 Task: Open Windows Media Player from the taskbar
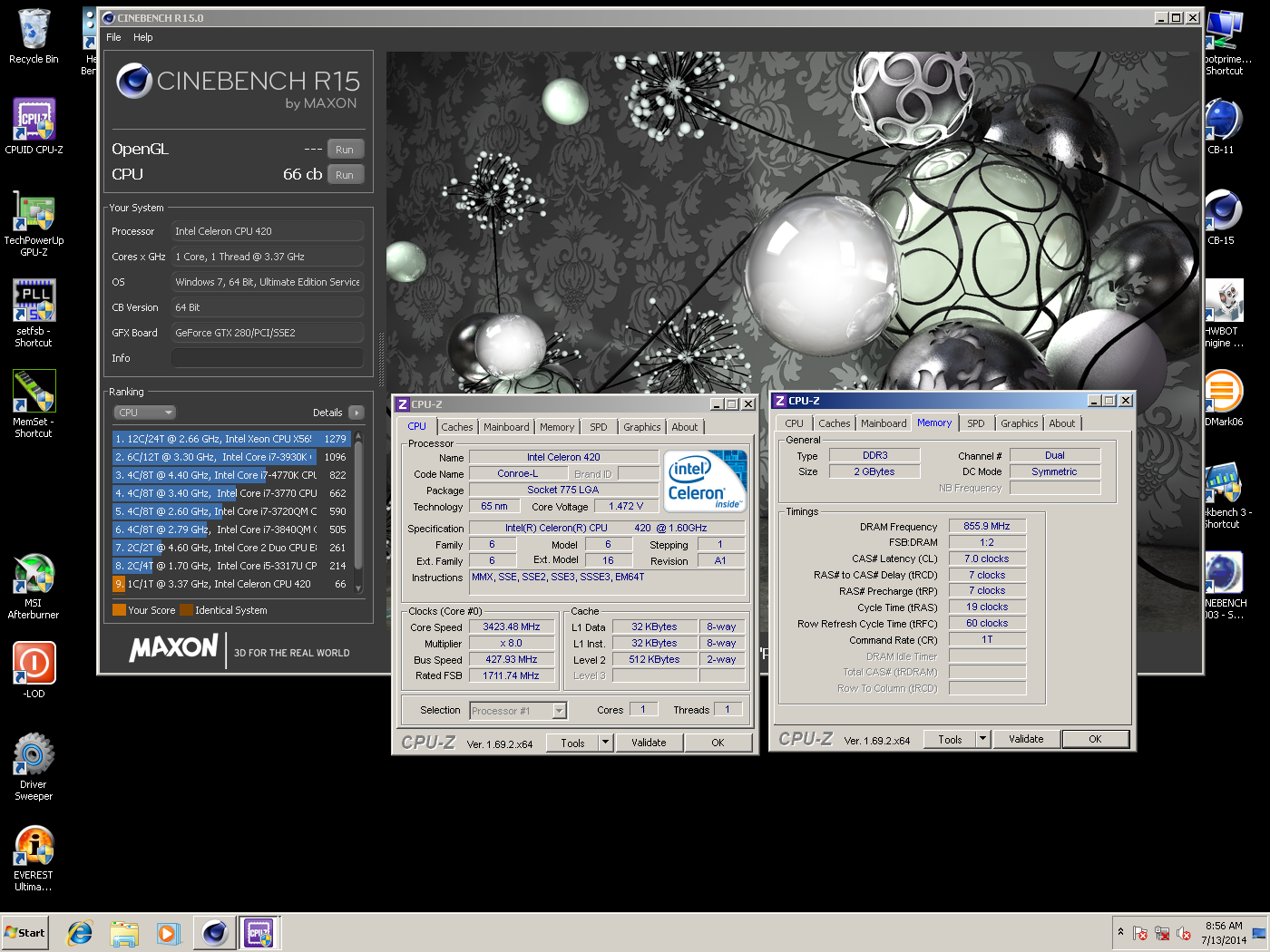tap(168, 933)
